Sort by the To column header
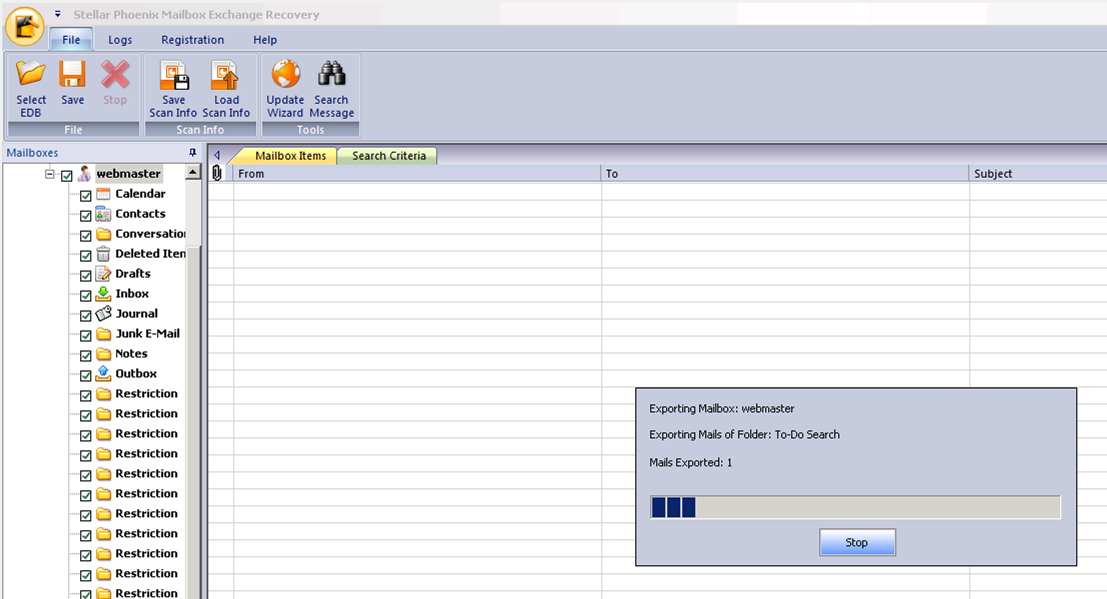The image size is (1107, 599). coord(785,173)
